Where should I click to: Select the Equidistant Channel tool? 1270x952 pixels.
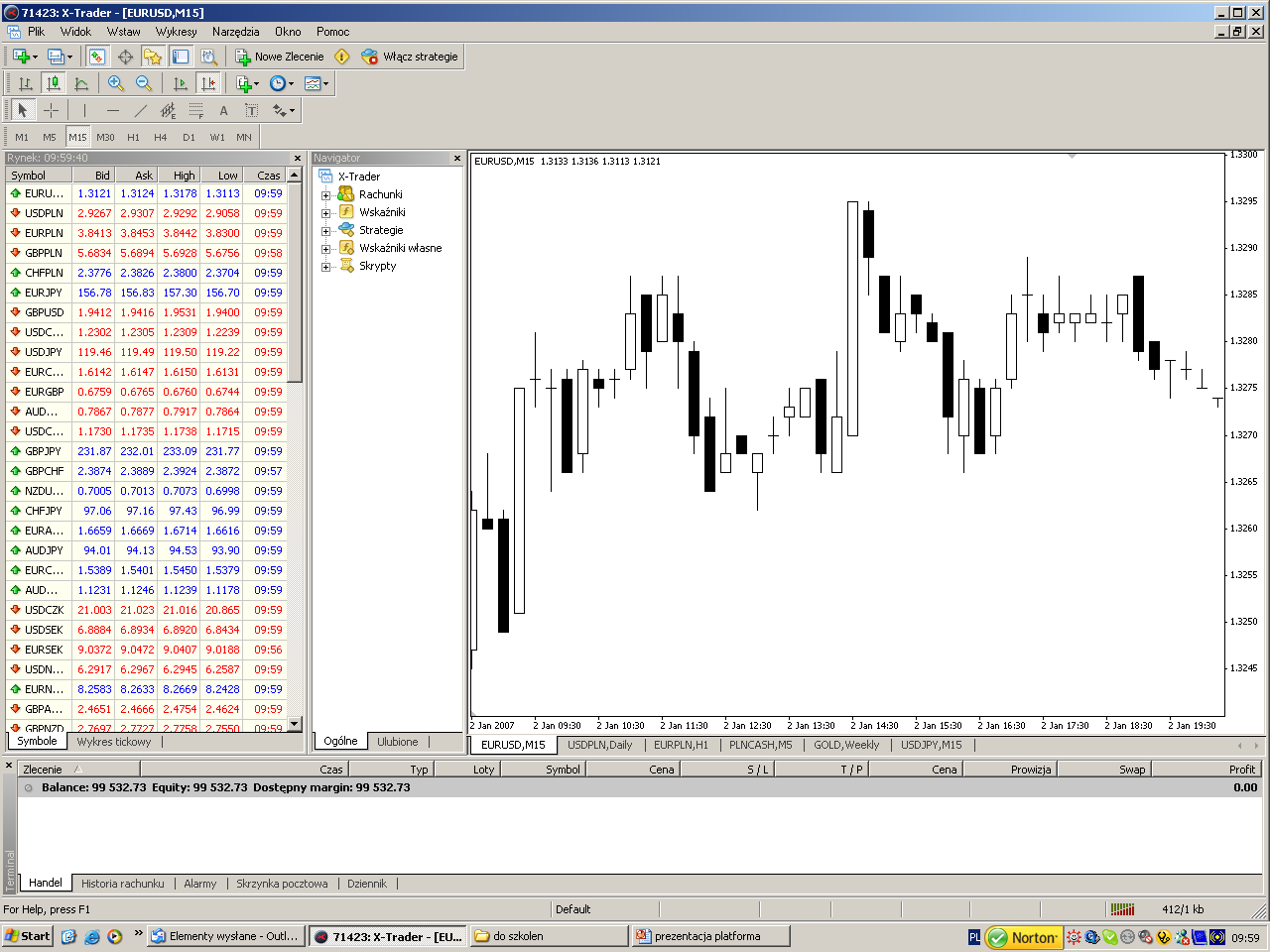pyautogui.click(x=168, y=110)
